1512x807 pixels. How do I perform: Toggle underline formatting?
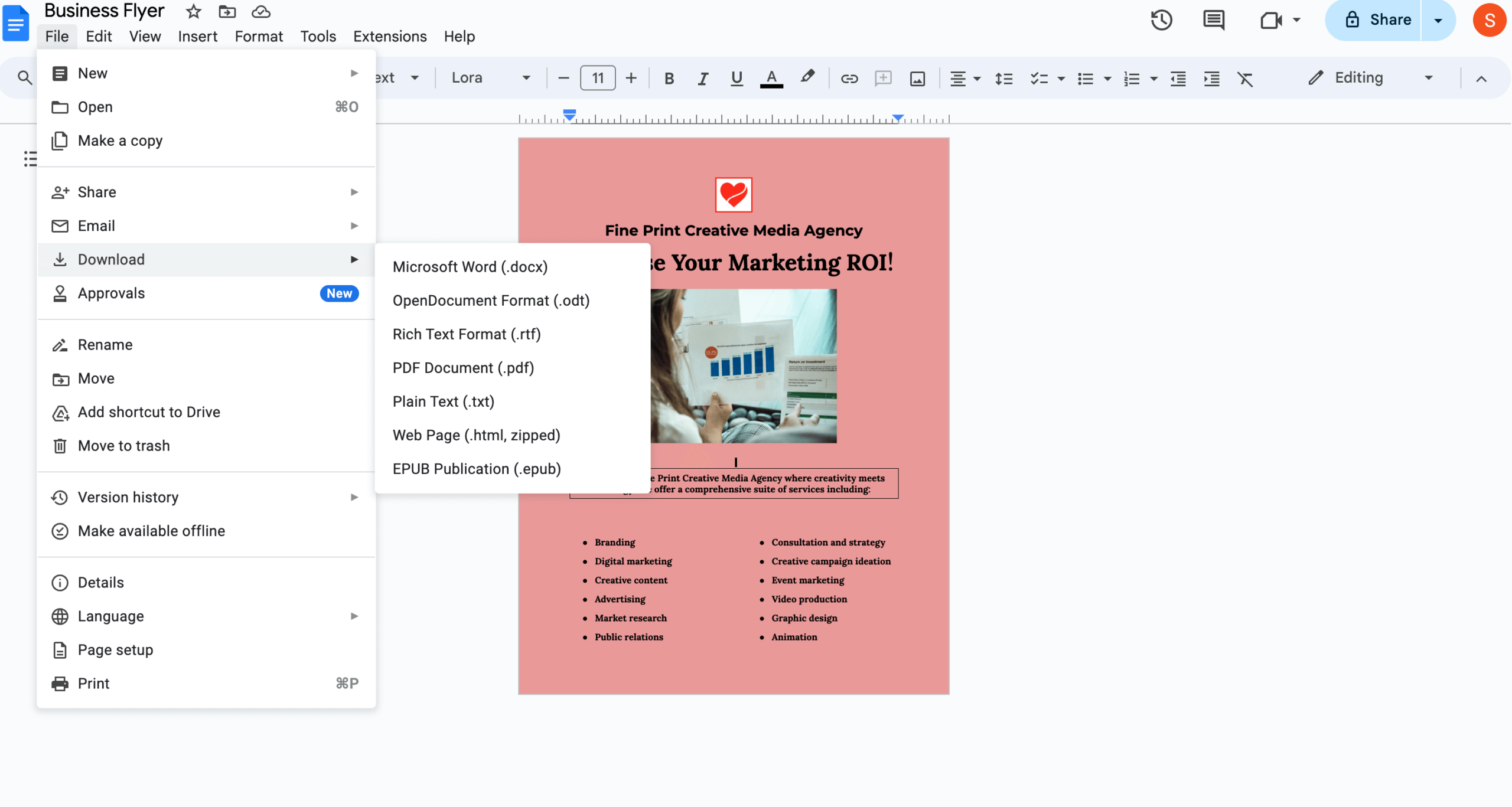point(736,77)
